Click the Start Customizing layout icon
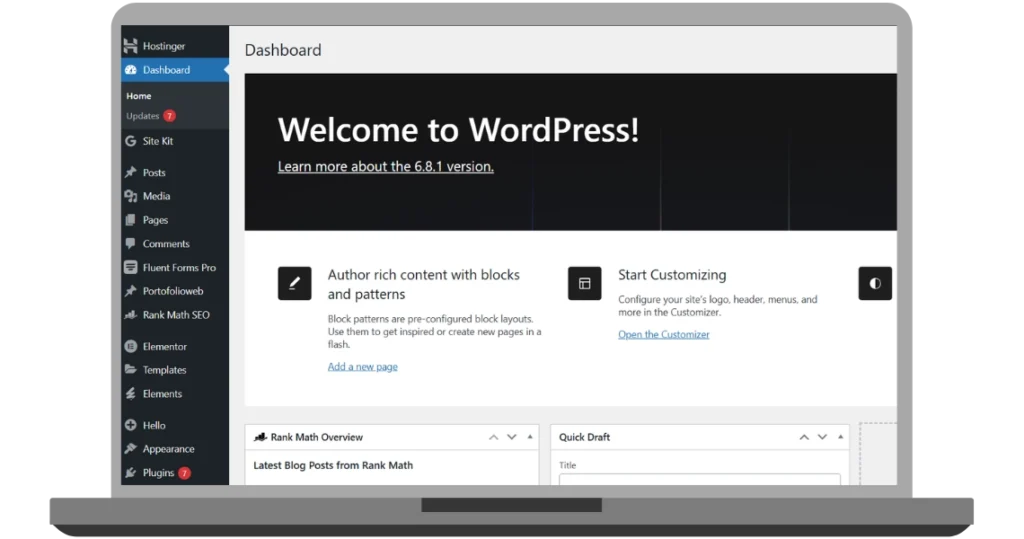The width and height of the screenshot is (1024, 539). point(584,284)
